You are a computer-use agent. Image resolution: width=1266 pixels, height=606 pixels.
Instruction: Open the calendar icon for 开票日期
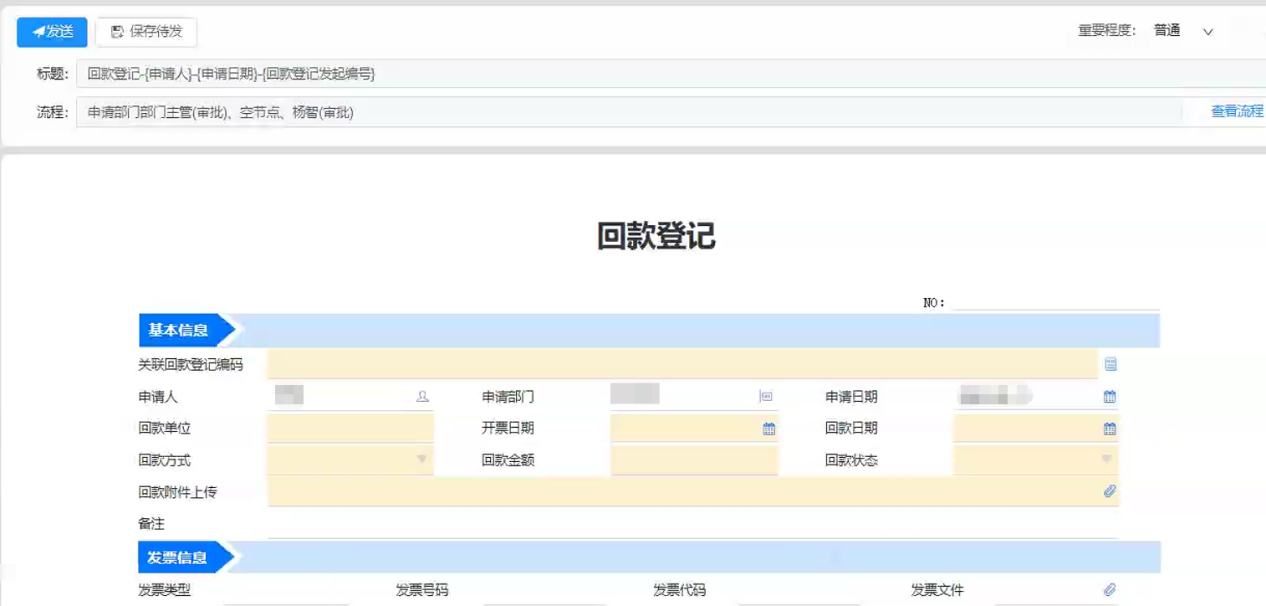[769, 429]
